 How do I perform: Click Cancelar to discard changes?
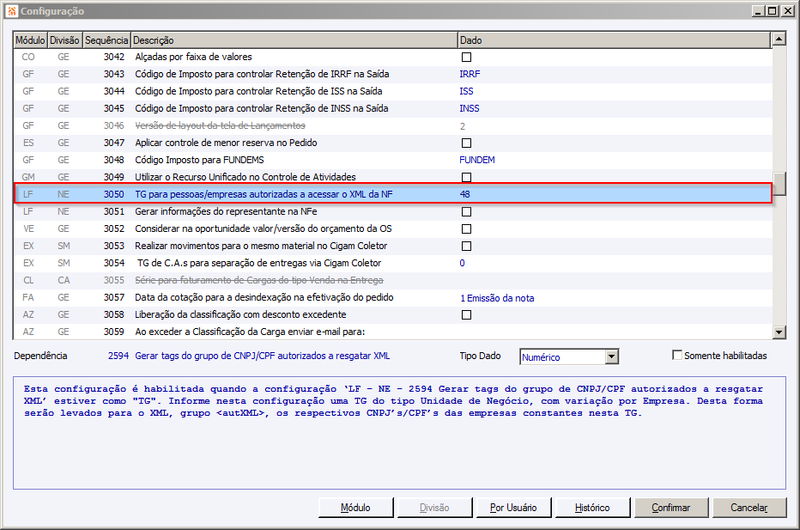[x=749, y=508]
